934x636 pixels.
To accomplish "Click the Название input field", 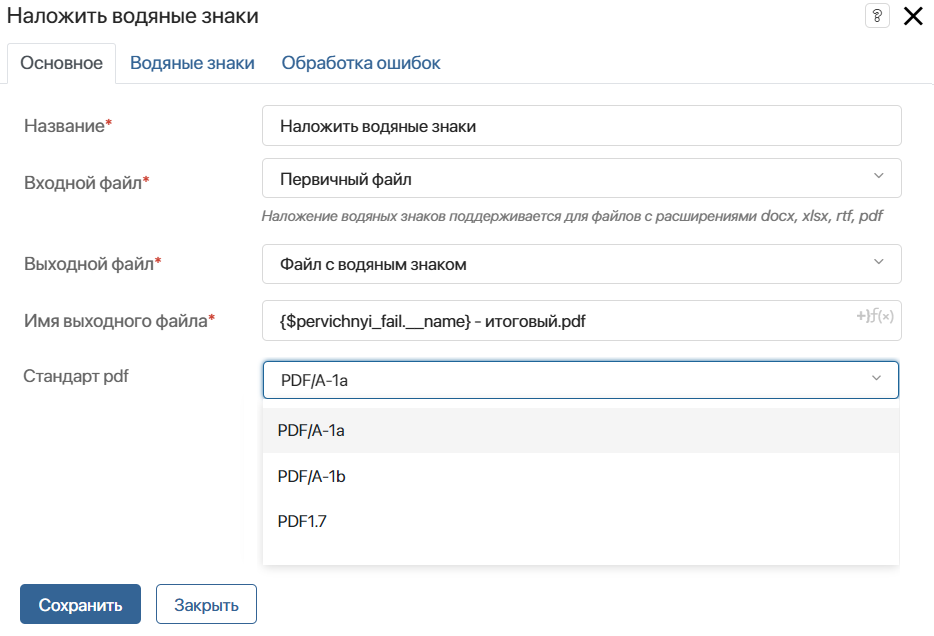I will click(581, 126).
